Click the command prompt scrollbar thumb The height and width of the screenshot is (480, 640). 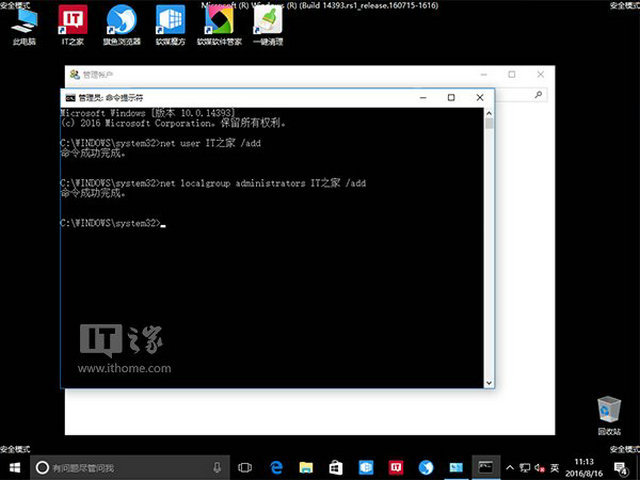click(x=489, y=123)
